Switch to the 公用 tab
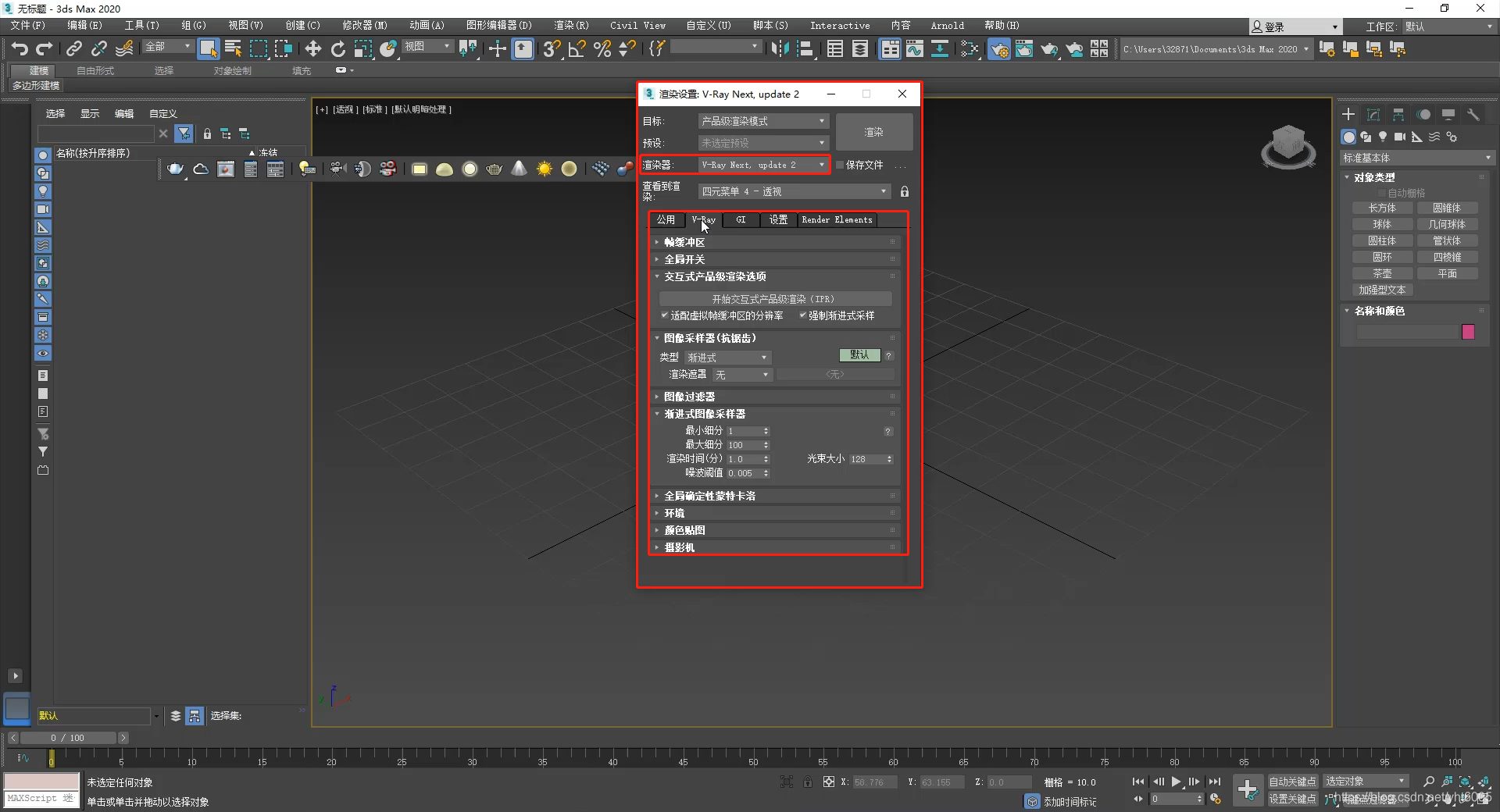Screen dimensions: 1500x812 666,220
